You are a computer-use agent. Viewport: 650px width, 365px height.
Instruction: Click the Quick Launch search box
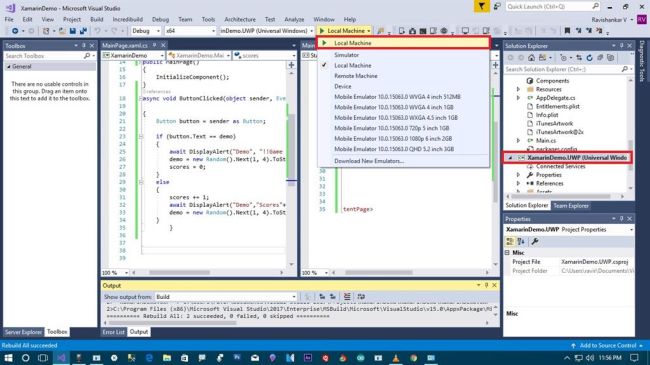553,7
